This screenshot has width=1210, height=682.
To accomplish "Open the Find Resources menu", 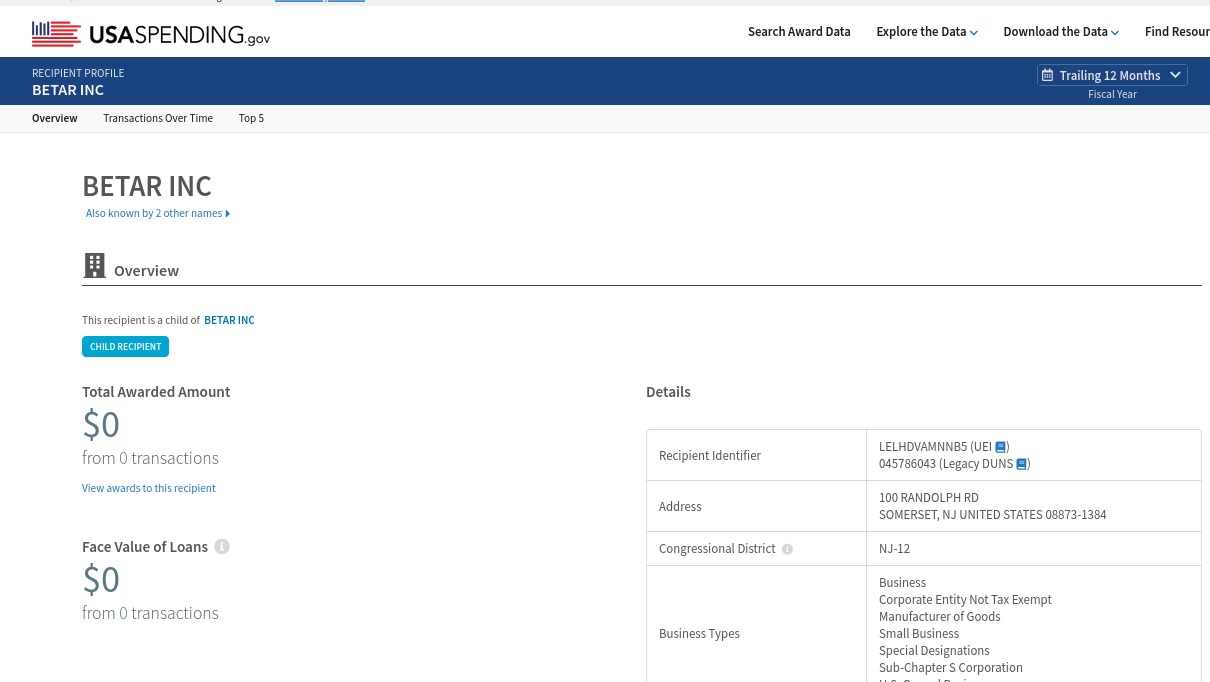I will [1177, 32].
